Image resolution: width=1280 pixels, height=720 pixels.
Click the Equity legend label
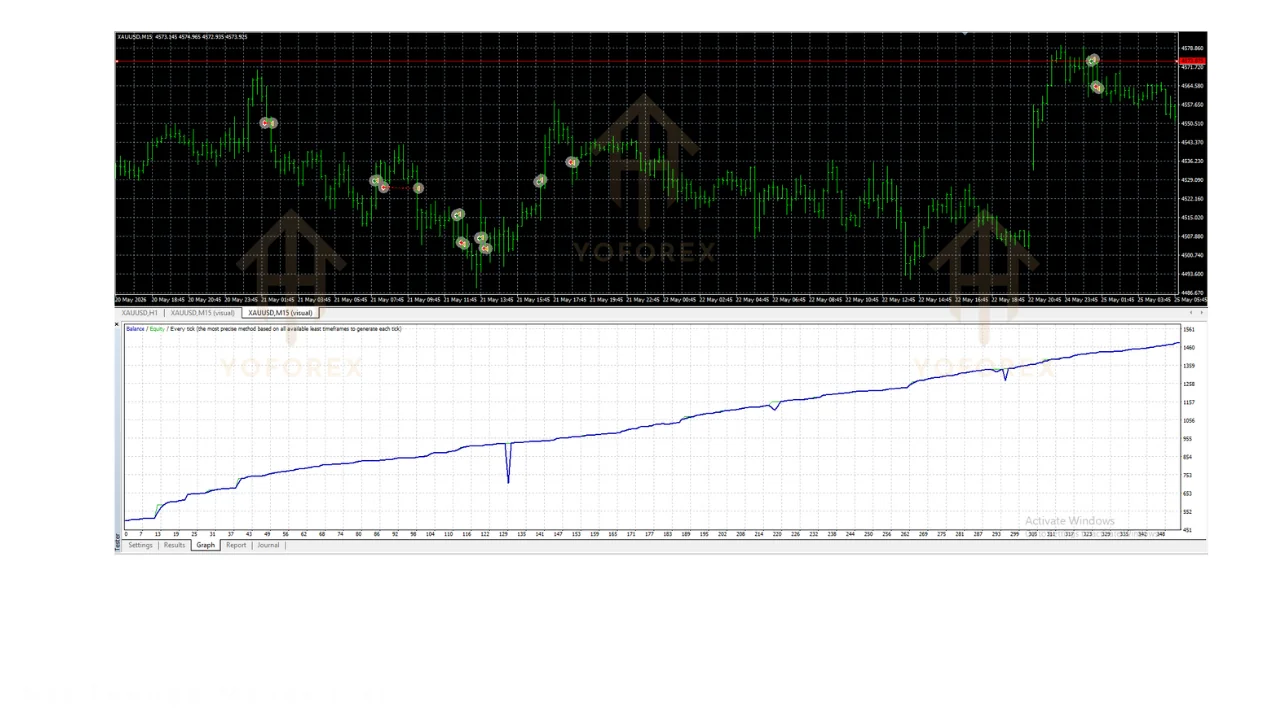[x=157, y=329]
